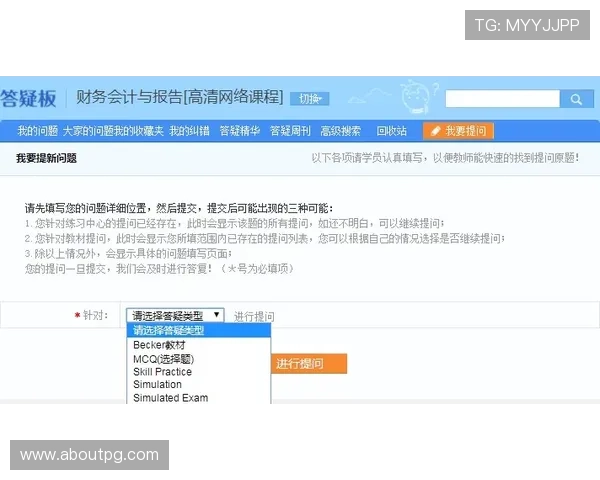Choose Skill Practice option
The width and height of the screenshot is (600, 480).
199,372
